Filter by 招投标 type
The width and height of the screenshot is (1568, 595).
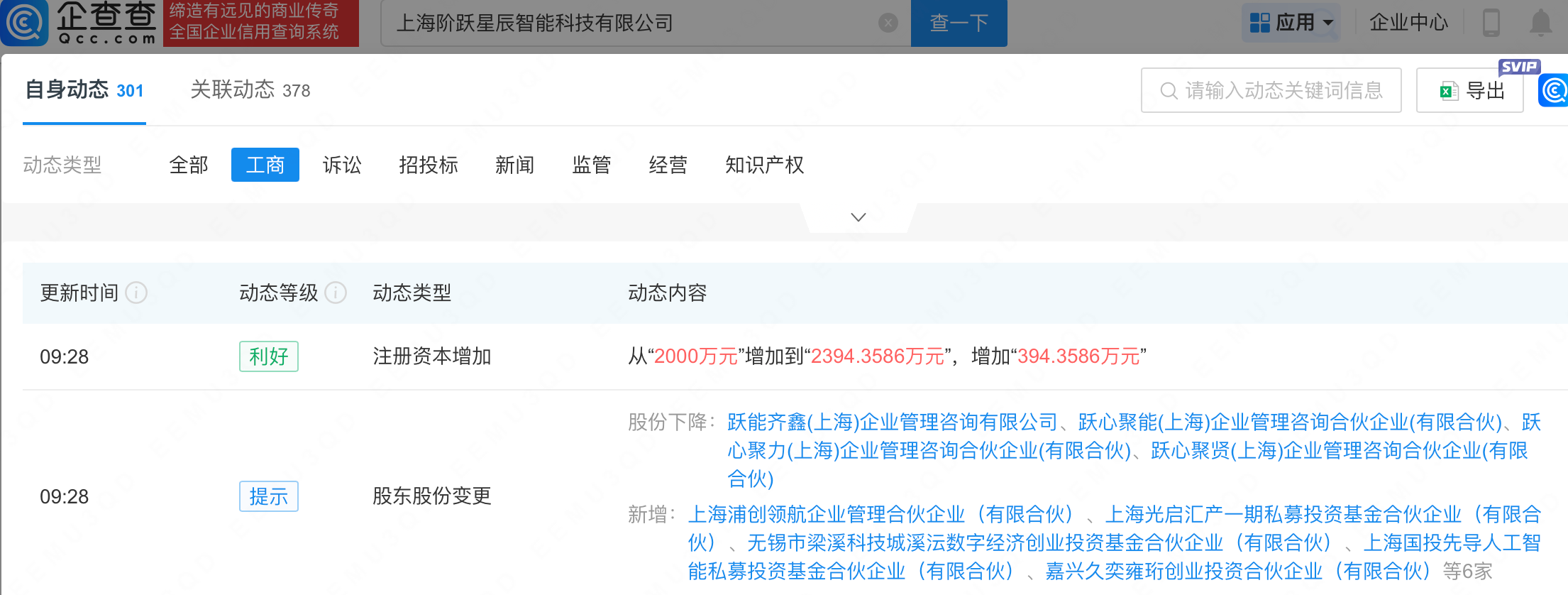pyautogui.click(x=429, y=165)
